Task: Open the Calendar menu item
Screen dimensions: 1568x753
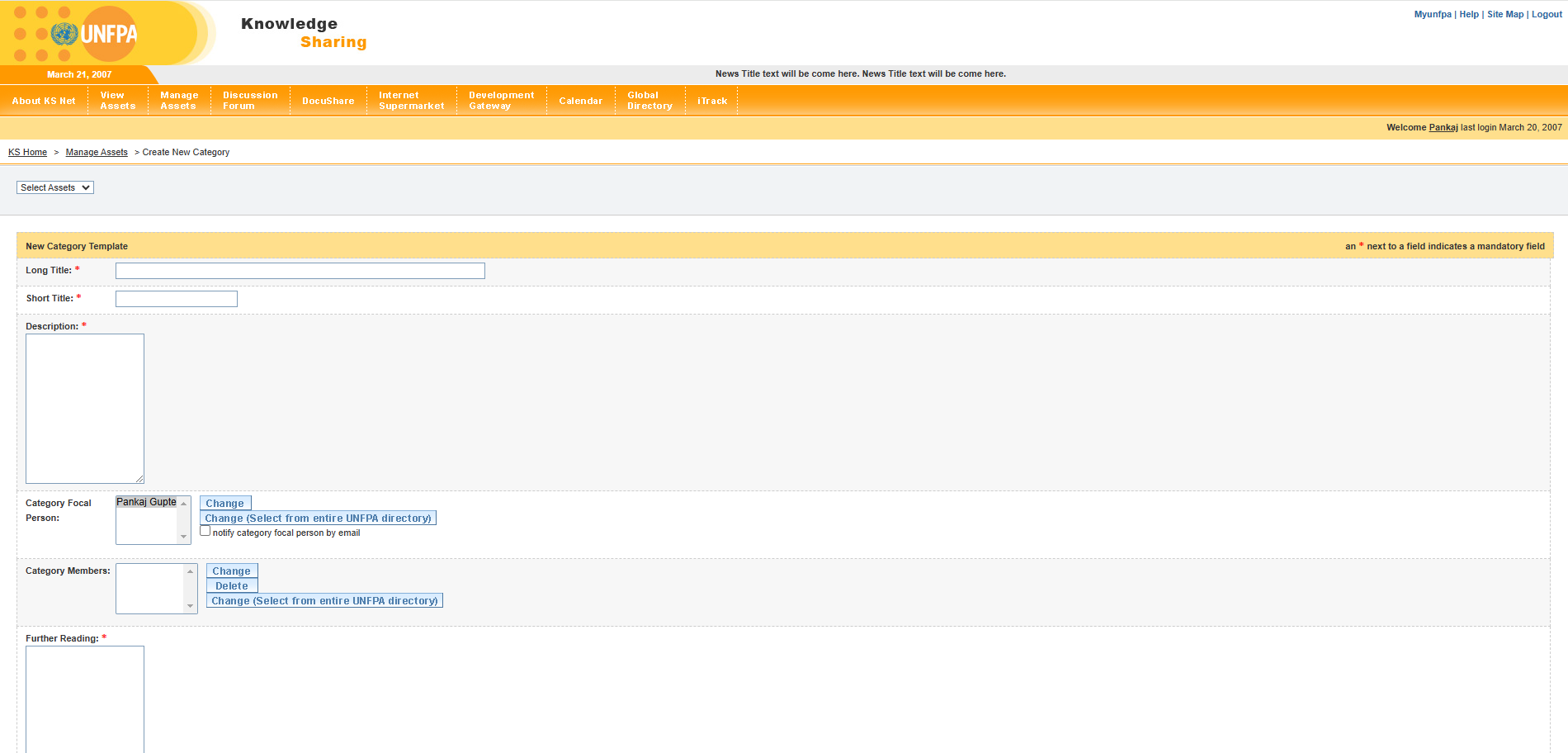Action: point(580,101)
